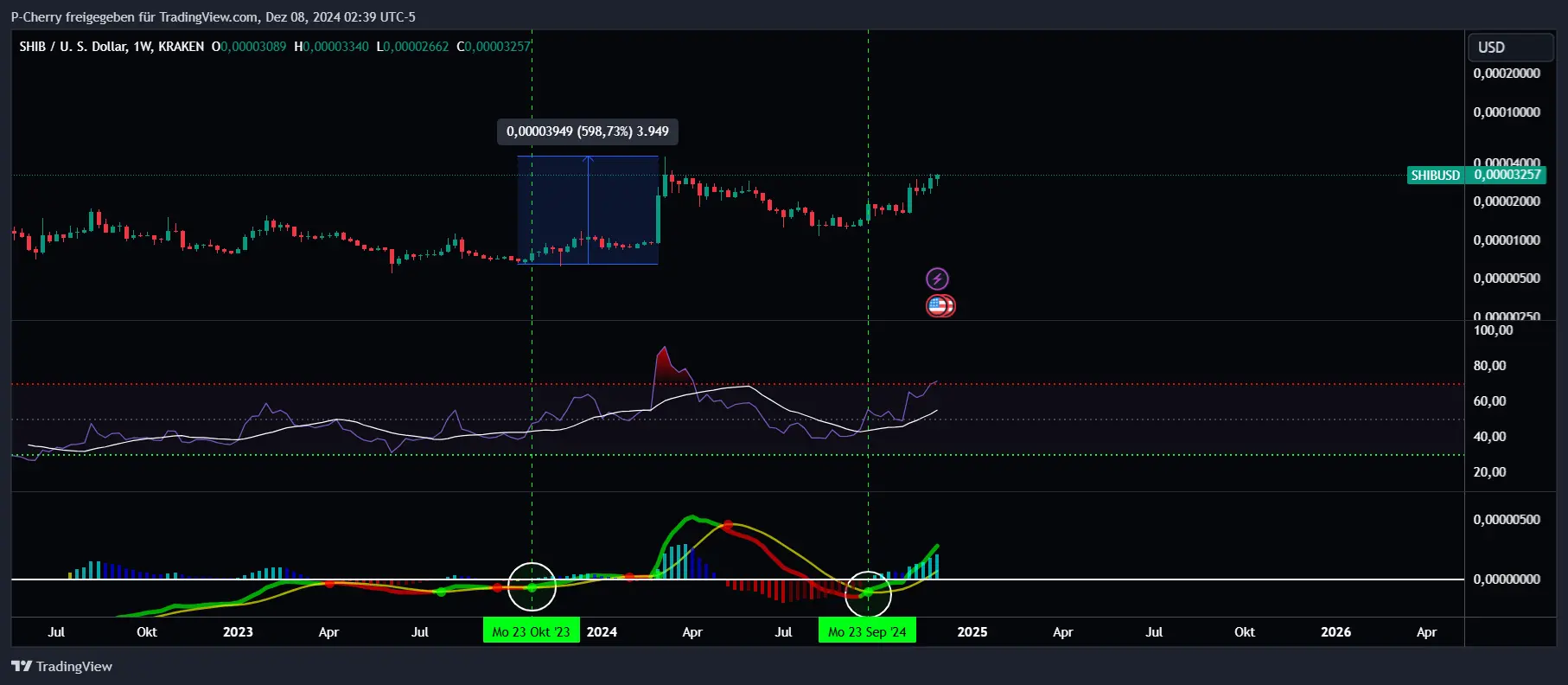The width and height of the screenshot is (1568, 685).
Task: Click the RSI 20,00 scale label
Action: (1490, 472)
